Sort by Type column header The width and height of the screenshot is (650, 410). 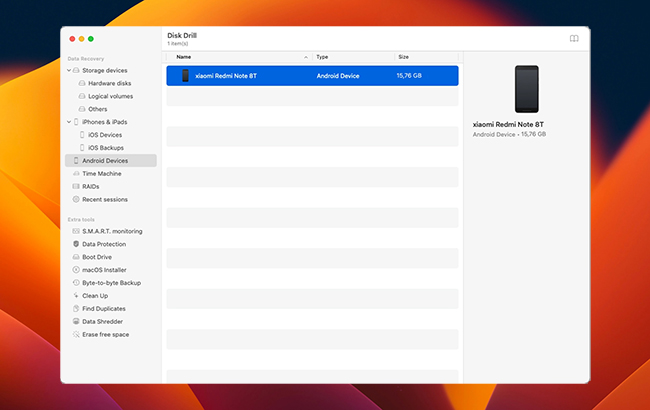(322, 57)
